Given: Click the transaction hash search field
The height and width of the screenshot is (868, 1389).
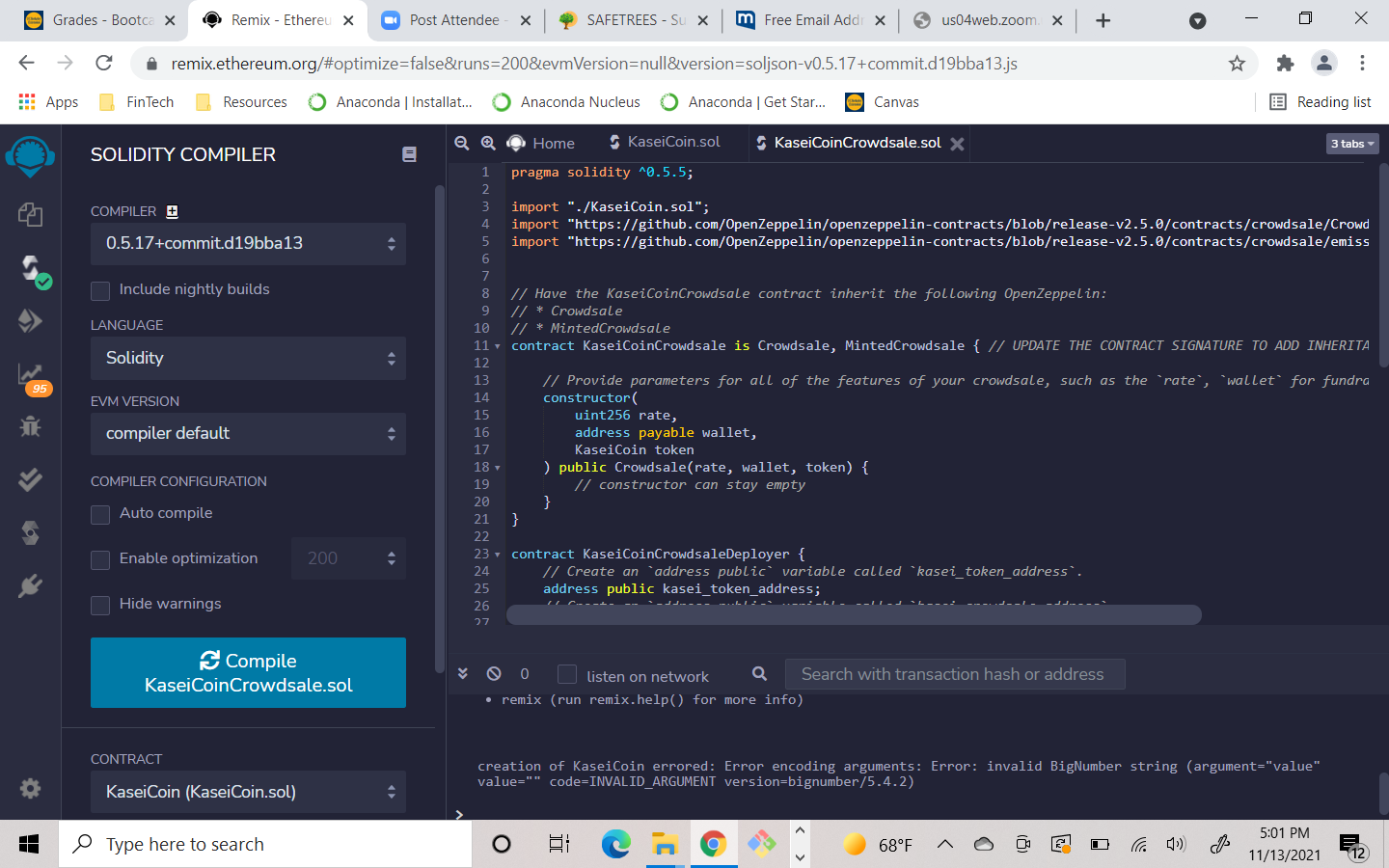Looking at the screenshot, I should click(x=955, y=673).
